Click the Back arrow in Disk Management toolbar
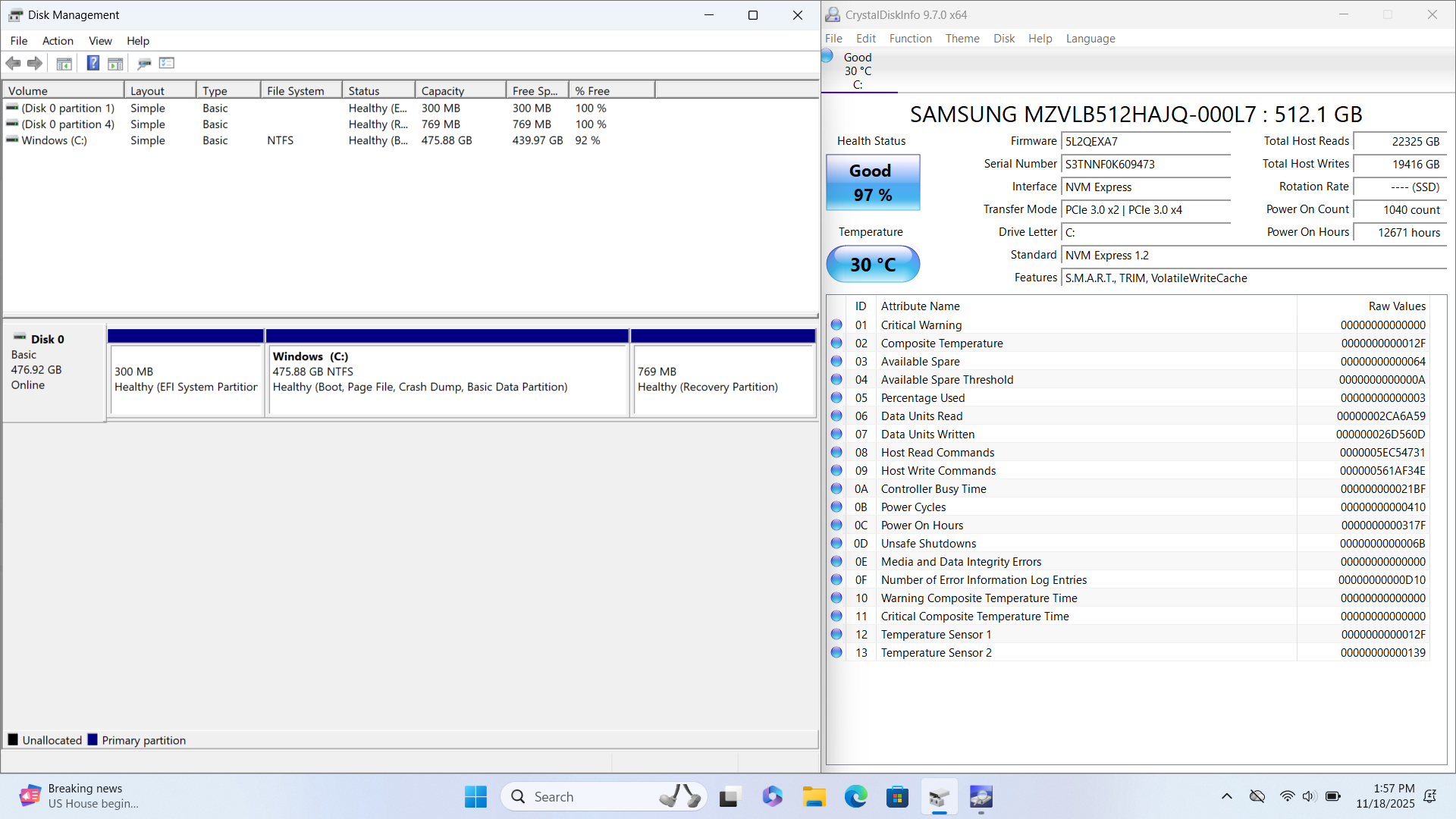Viewport: 1456px width, 819px height. pos(13,63)
